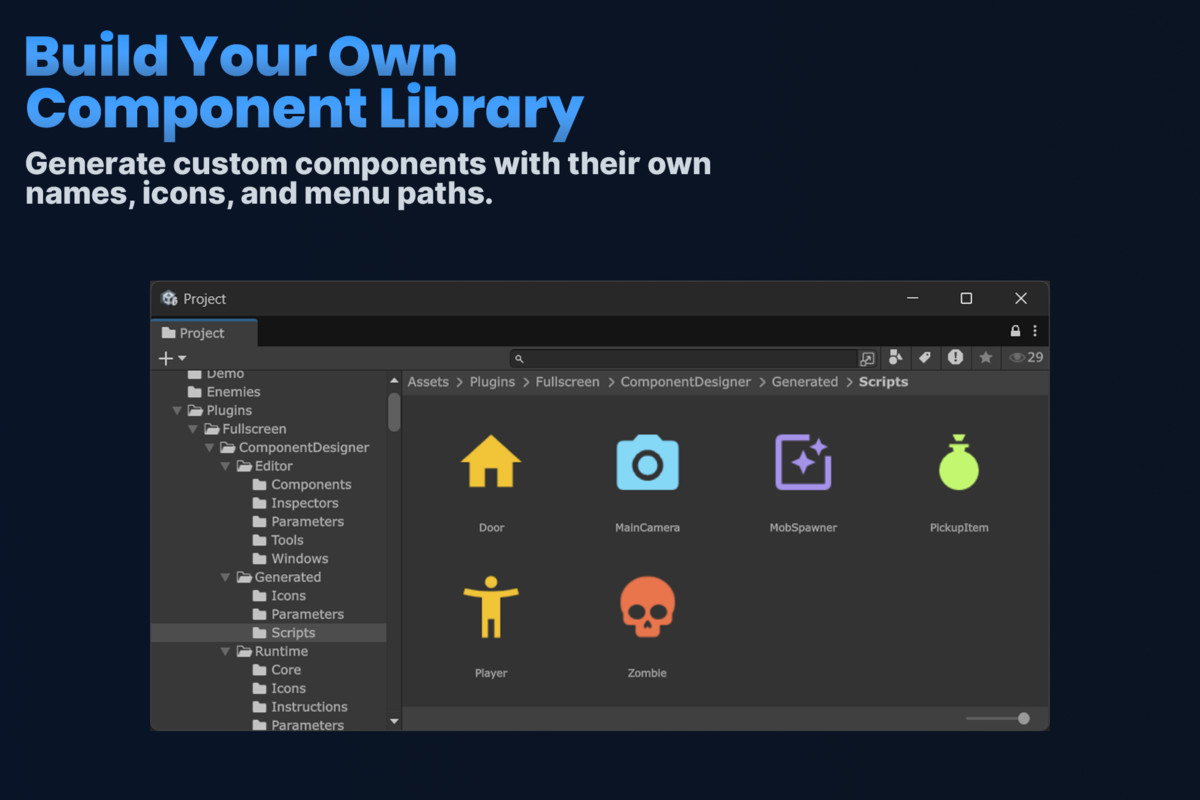Screen dimensions: 1200x800
Task: Click the Unity logo in the title bar
Action: click(169, 298)
